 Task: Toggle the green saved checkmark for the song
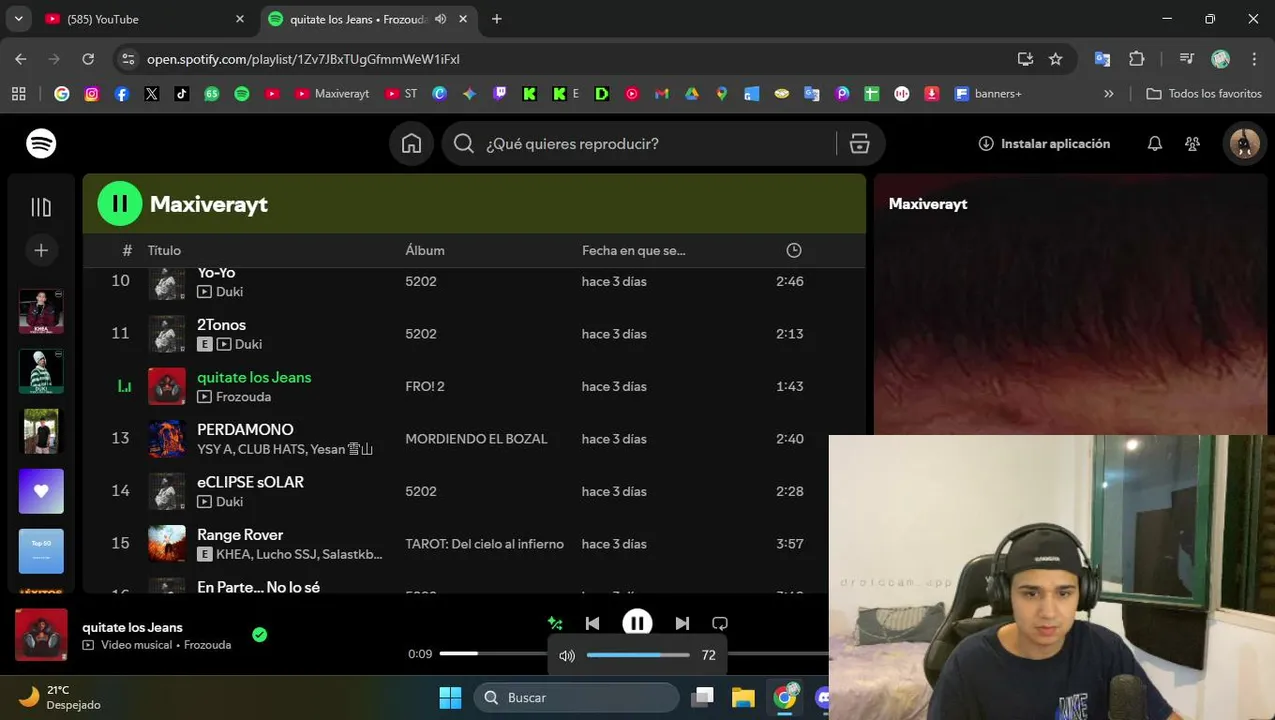[260, 634]
